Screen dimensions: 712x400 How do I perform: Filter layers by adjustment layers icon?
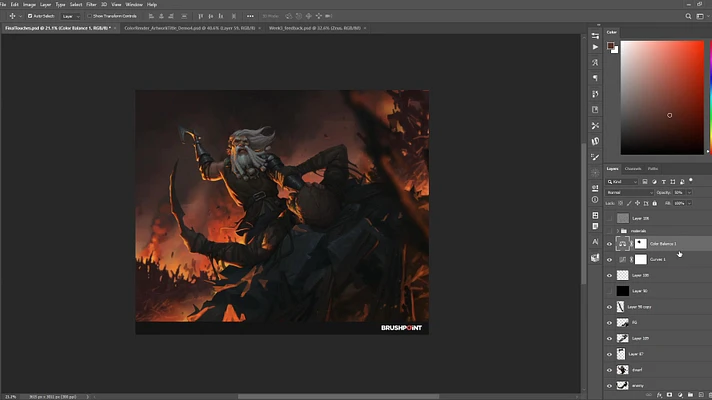point(654,182)
